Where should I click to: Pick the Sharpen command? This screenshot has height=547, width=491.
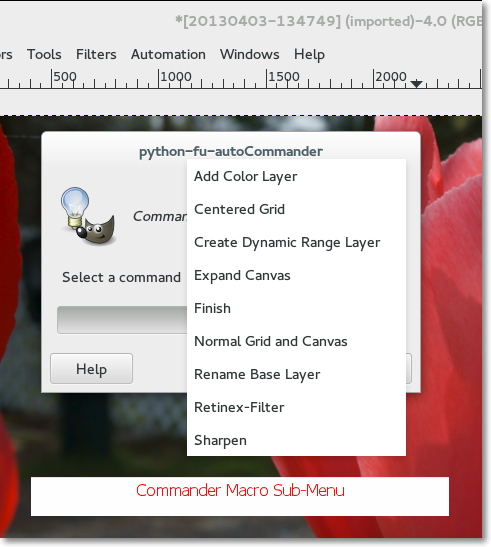(296, 440)
